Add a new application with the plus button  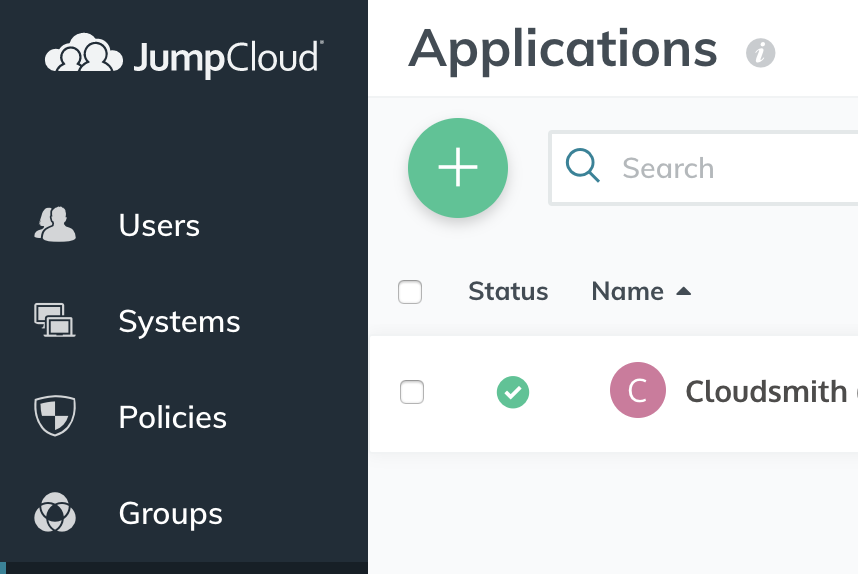[458, 167]
